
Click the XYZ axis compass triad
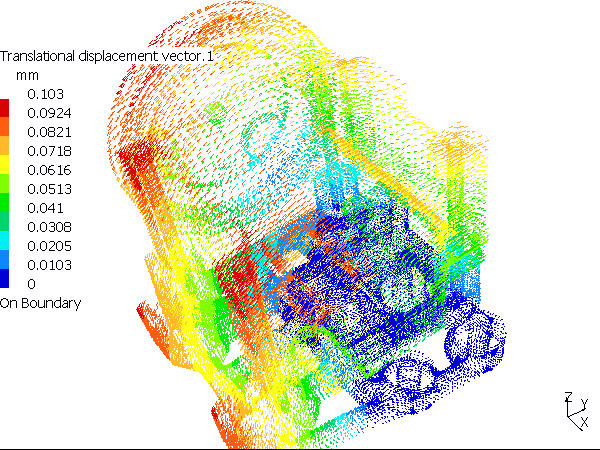coord(577,411)
